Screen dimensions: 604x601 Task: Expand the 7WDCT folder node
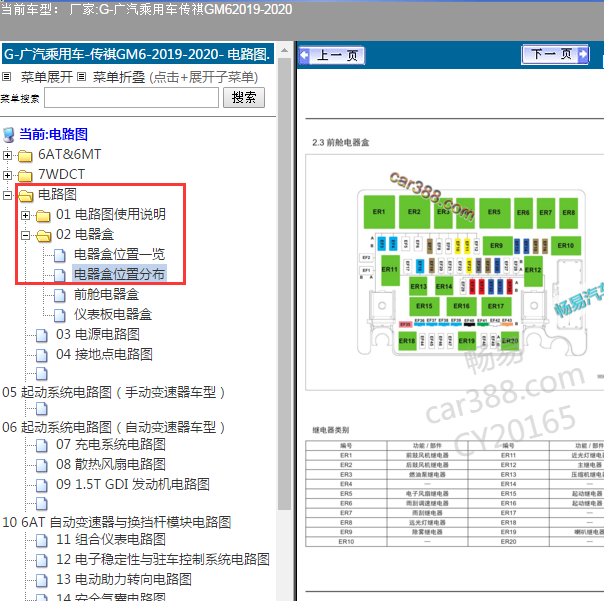(7, 175)
